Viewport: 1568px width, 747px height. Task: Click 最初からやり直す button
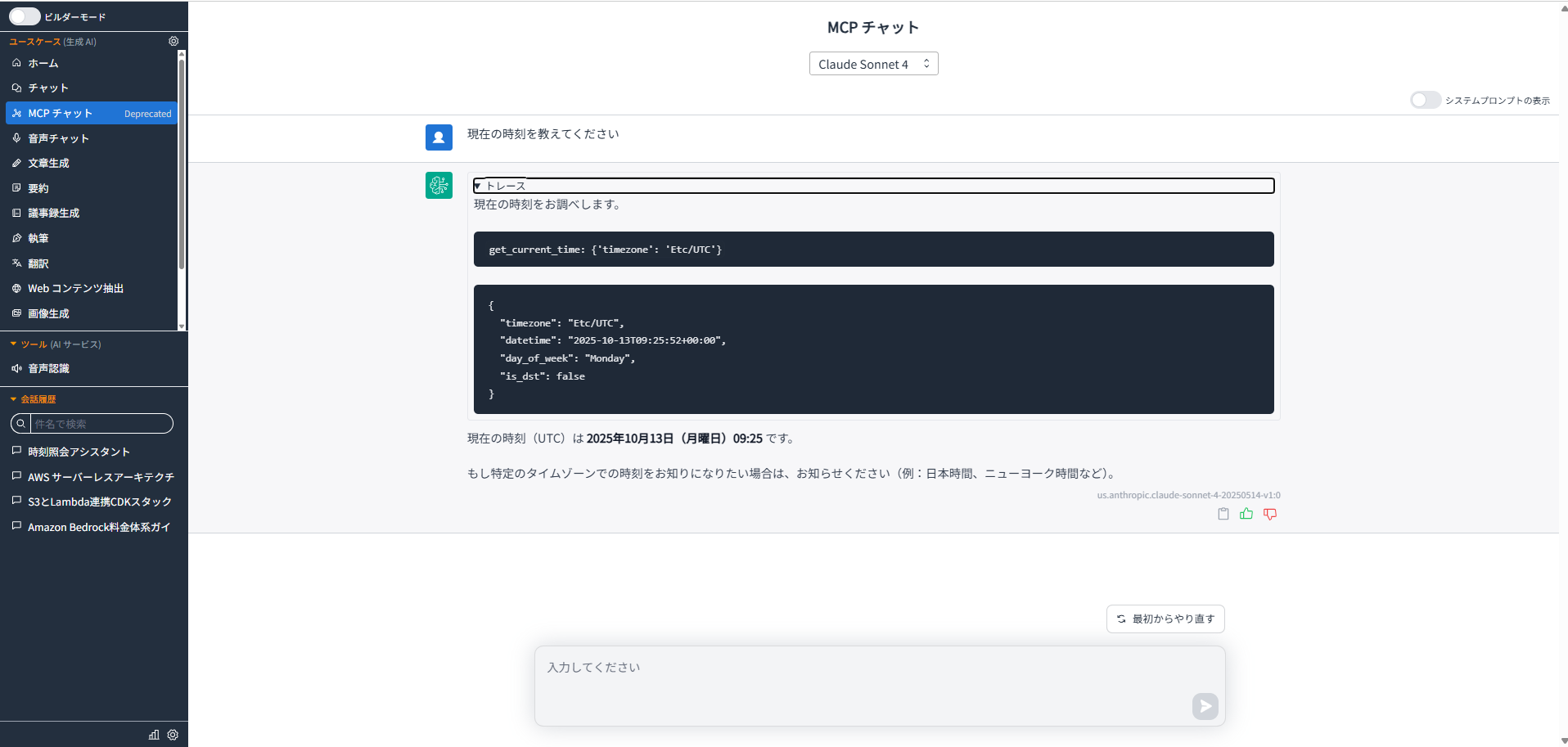(1165, 619)
